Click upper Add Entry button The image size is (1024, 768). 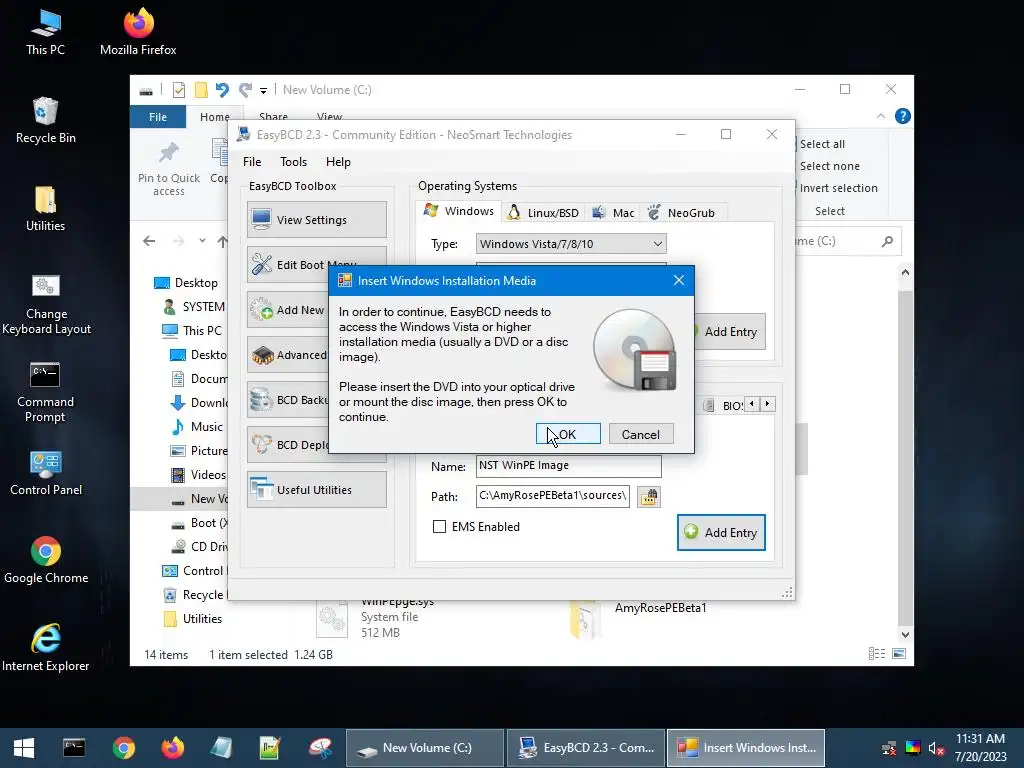pyautogui.click(x=730, y=332)
